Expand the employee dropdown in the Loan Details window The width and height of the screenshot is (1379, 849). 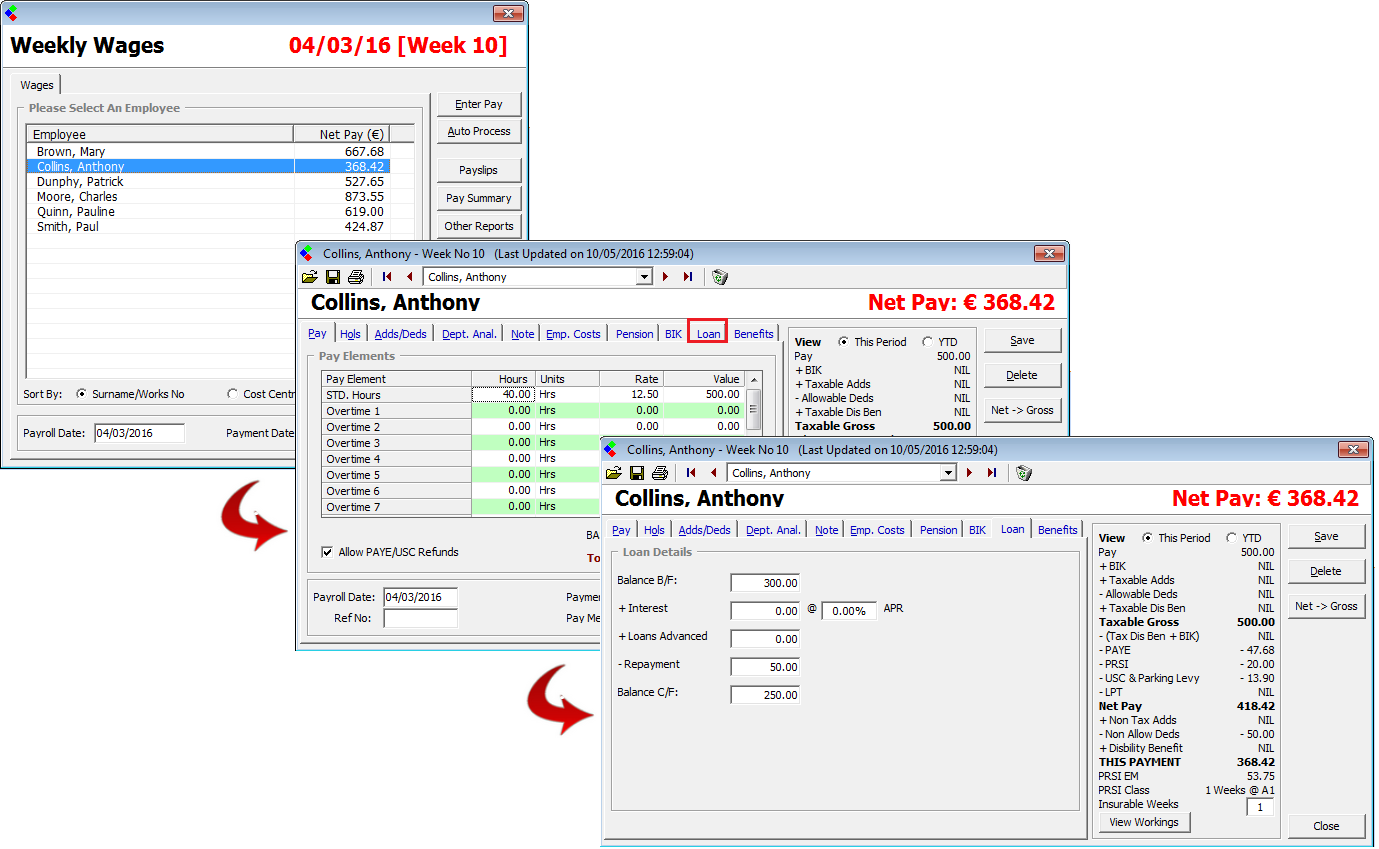(x=948, y=473)
